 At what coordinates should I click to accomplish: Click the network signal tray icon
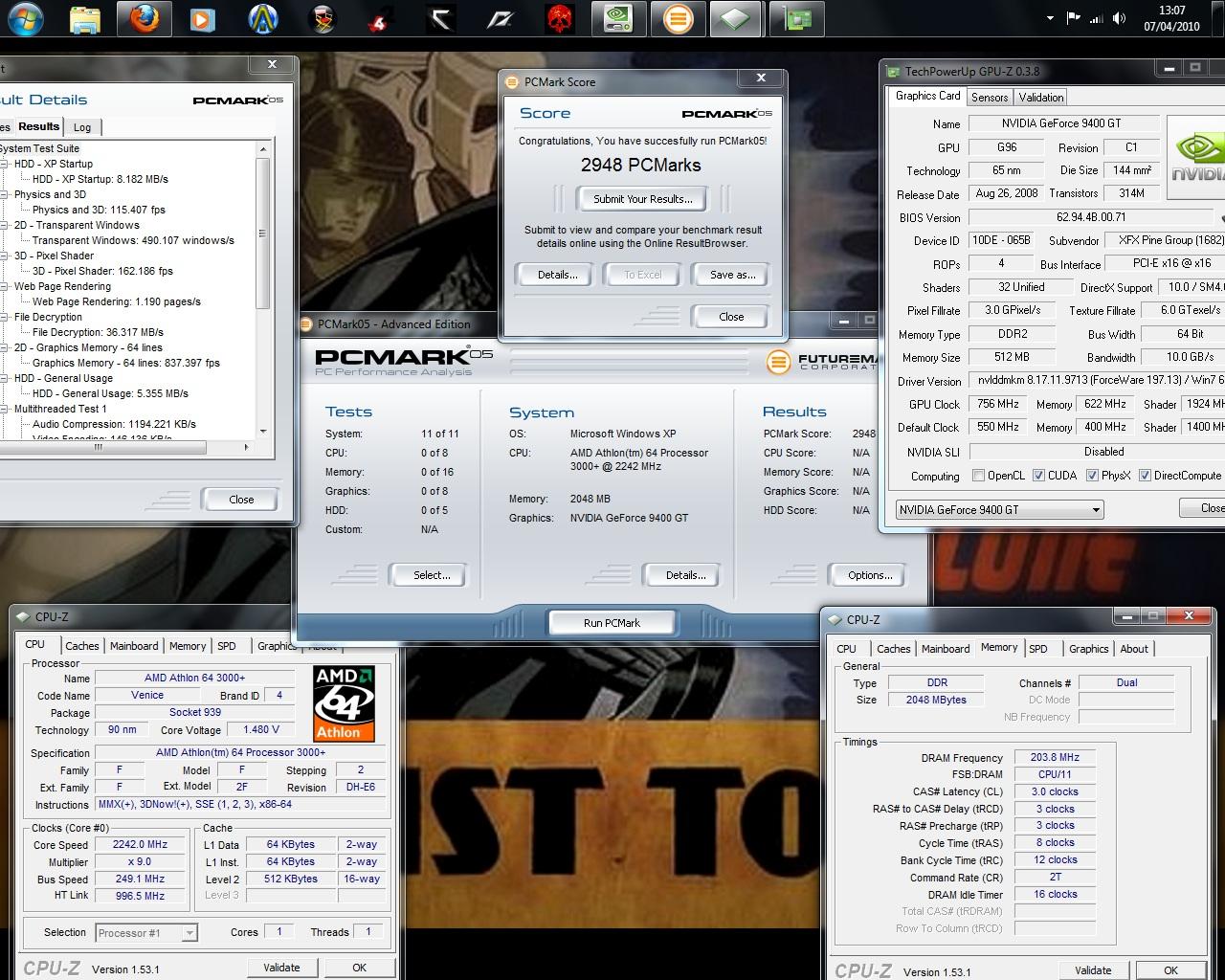[1097, 17]
